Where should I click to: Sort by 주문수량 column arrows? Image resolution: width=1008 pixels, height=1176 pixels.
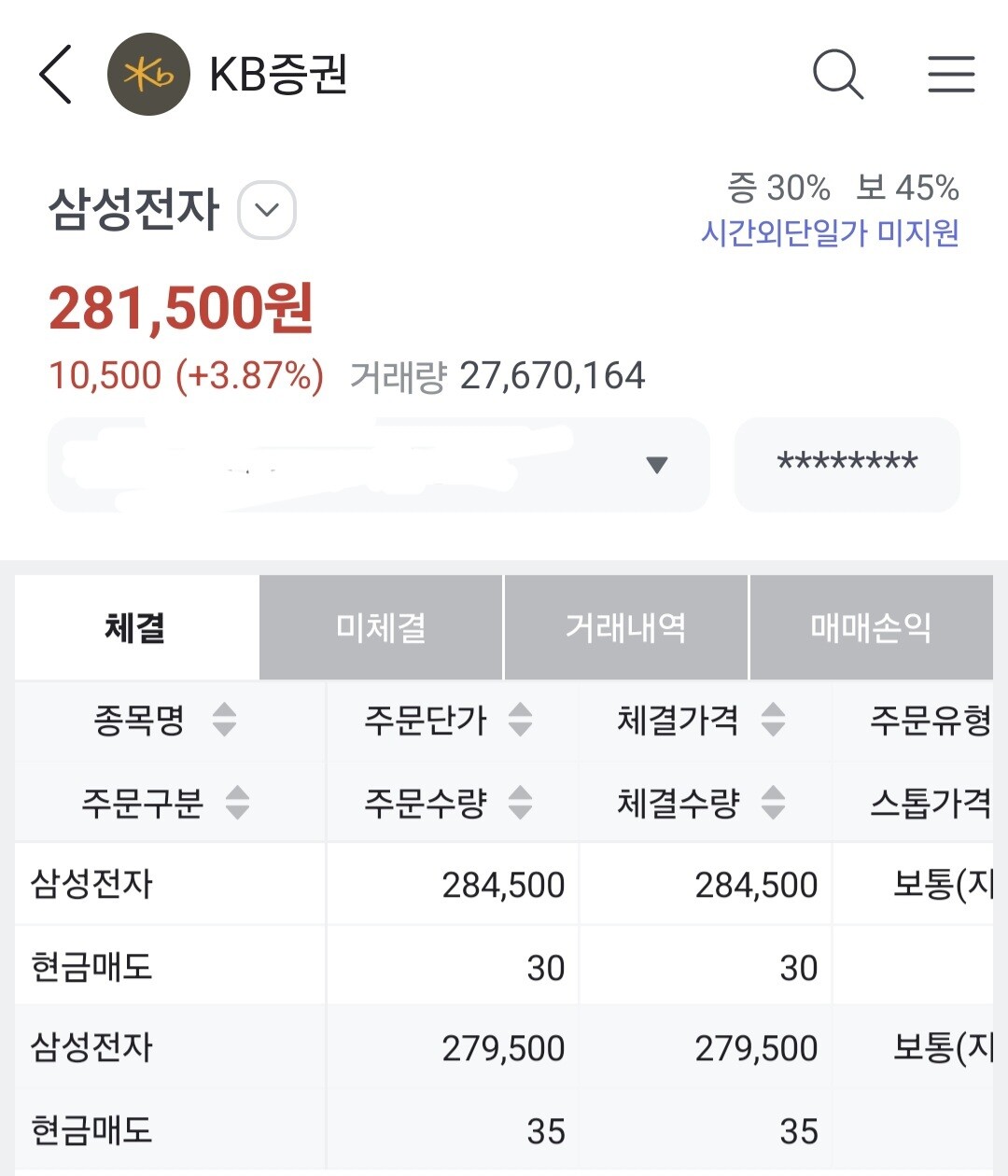(520, 802)
